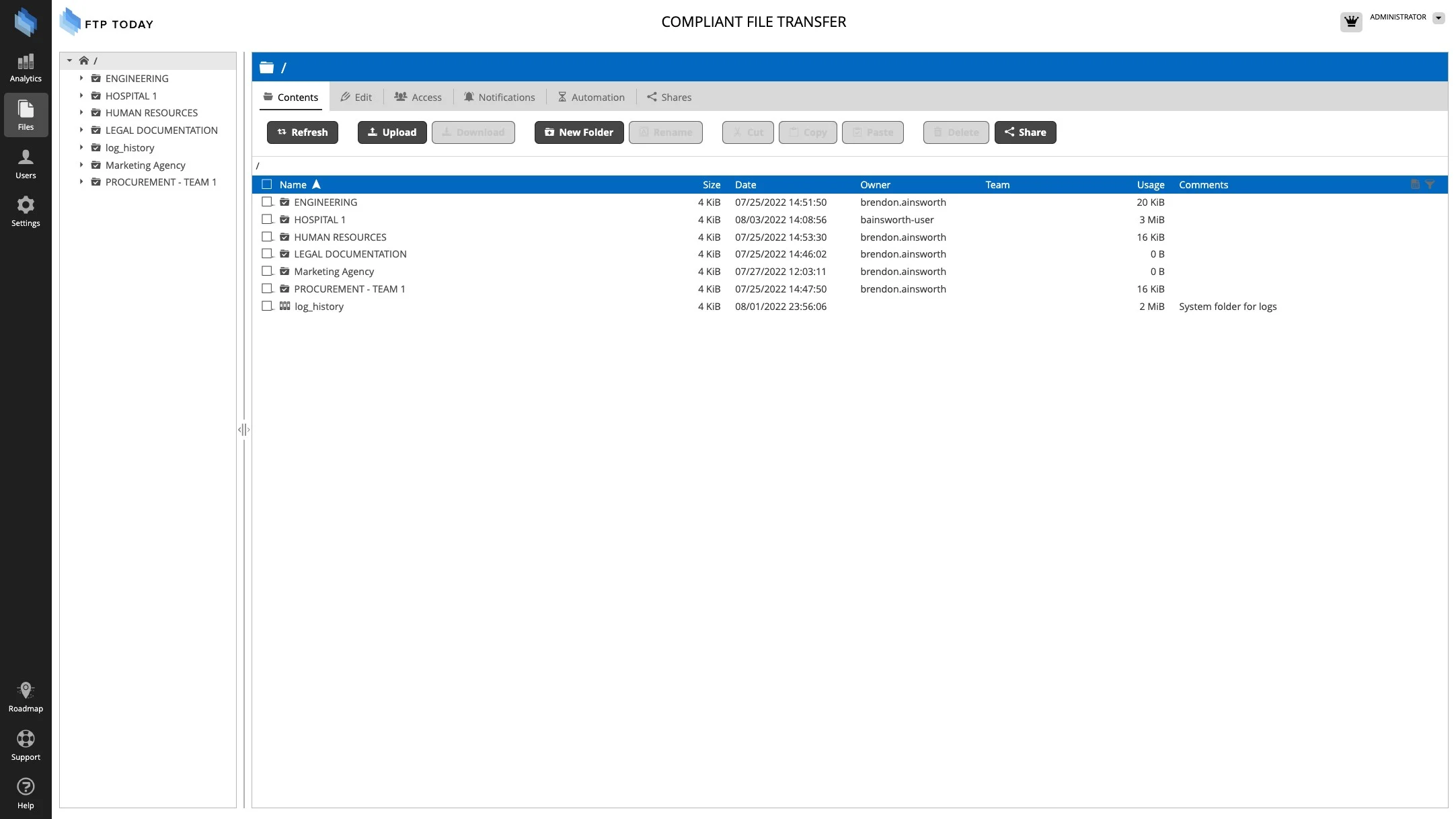The height and width of the screenshot is (819, 1456).
Task: Toggle the select-all checkbox in header
Action: (x=267, y=184)
